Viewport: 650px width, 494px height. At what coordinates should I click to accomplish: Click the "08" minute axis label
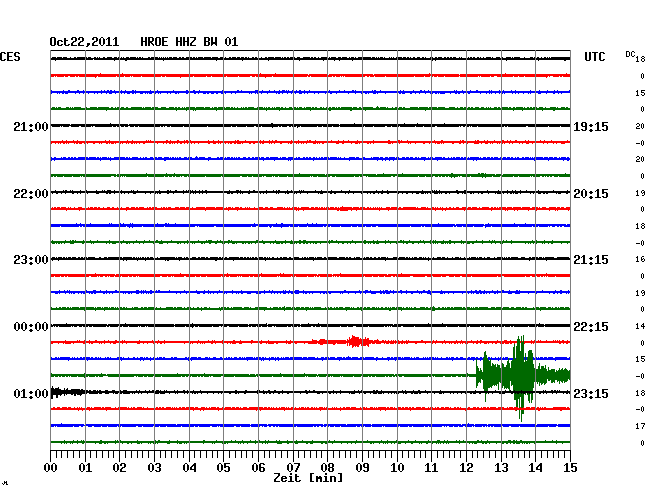click(327, 467)
